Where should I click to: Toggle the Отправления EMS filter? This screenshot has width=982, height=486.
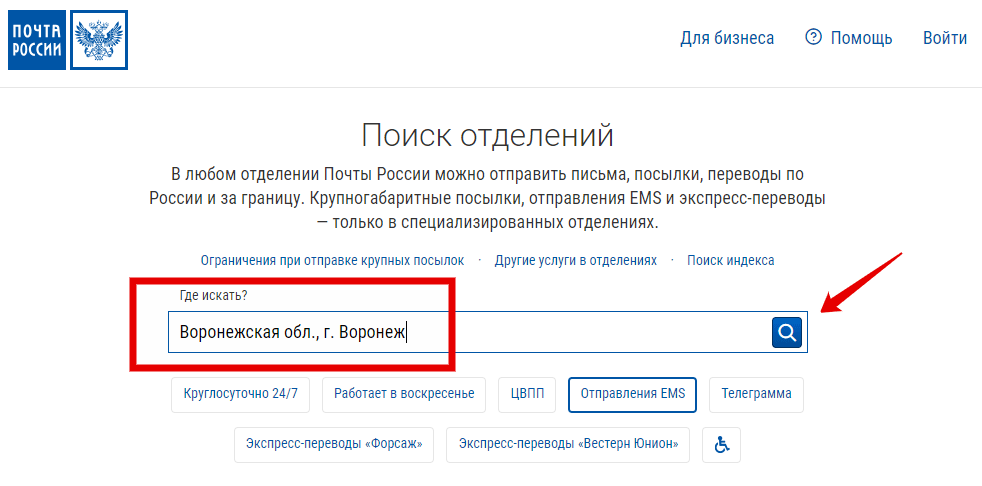[633, 395]
